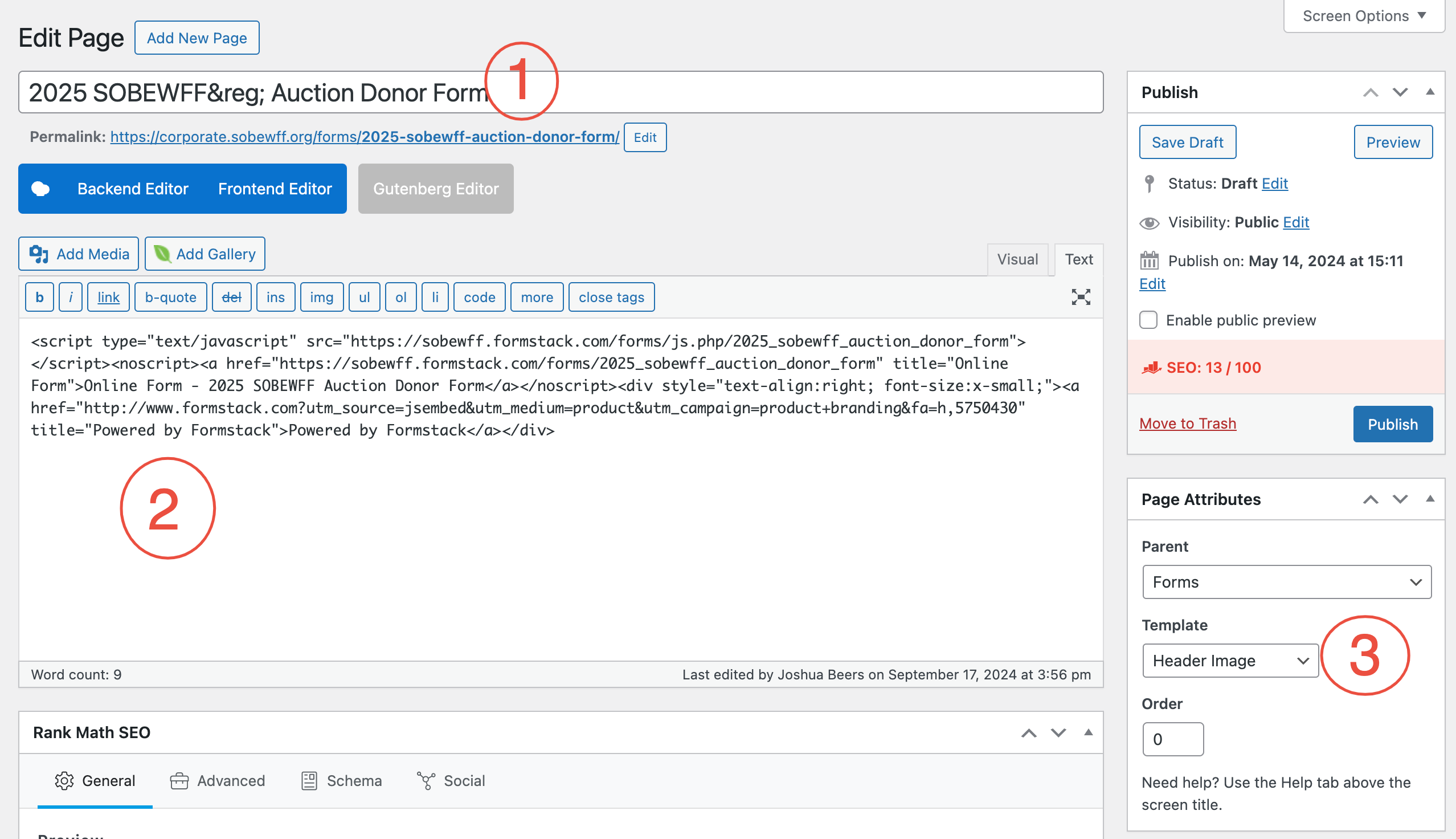
Task: Click the fullscreen distraction-free editor icon
Action: coord(1081,297)
